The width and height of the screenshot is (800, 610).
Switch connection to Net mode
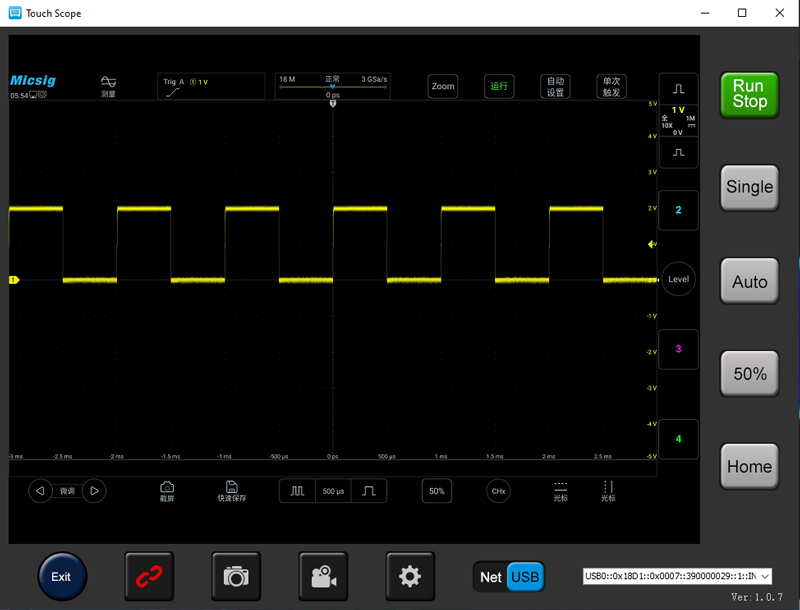490,577
